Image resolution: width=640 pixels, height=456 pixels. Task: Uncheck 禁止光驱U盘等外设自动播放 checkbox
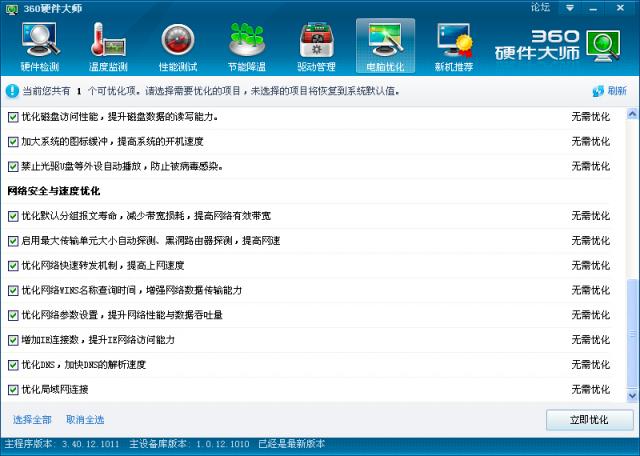point(13,167)
